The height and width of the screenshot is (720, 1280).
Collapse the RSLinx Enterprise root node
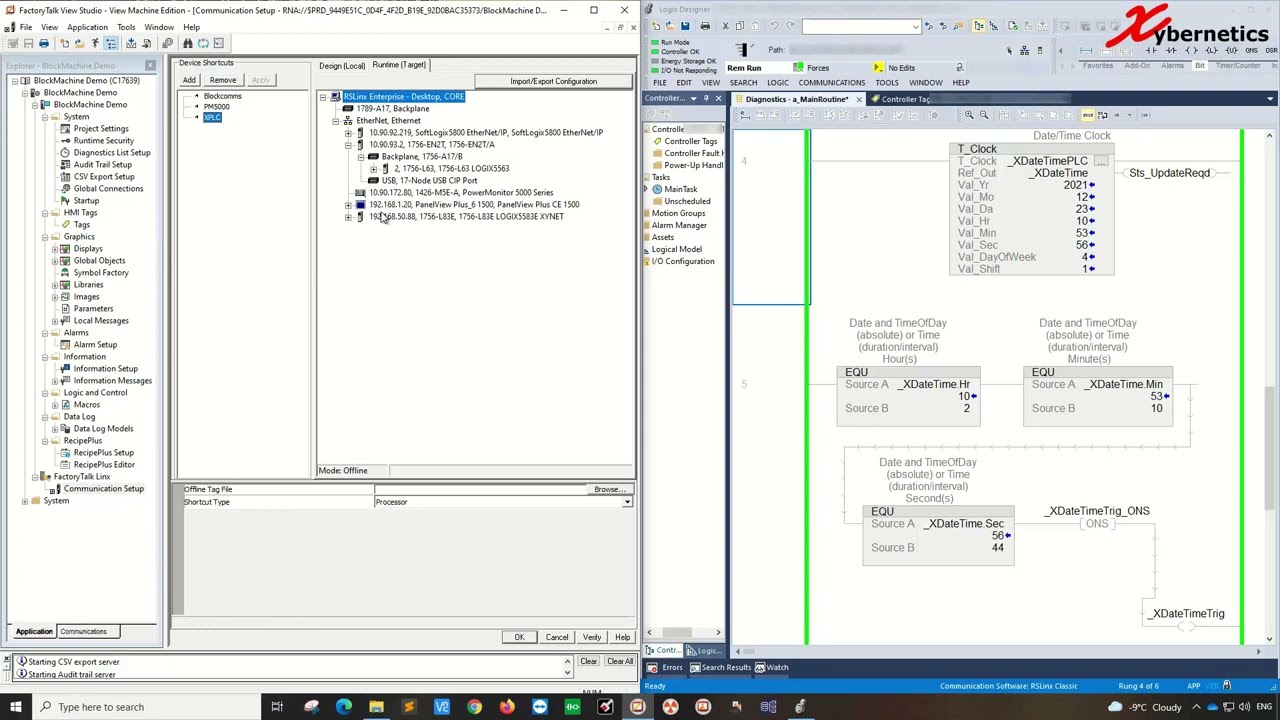(323, 97)
